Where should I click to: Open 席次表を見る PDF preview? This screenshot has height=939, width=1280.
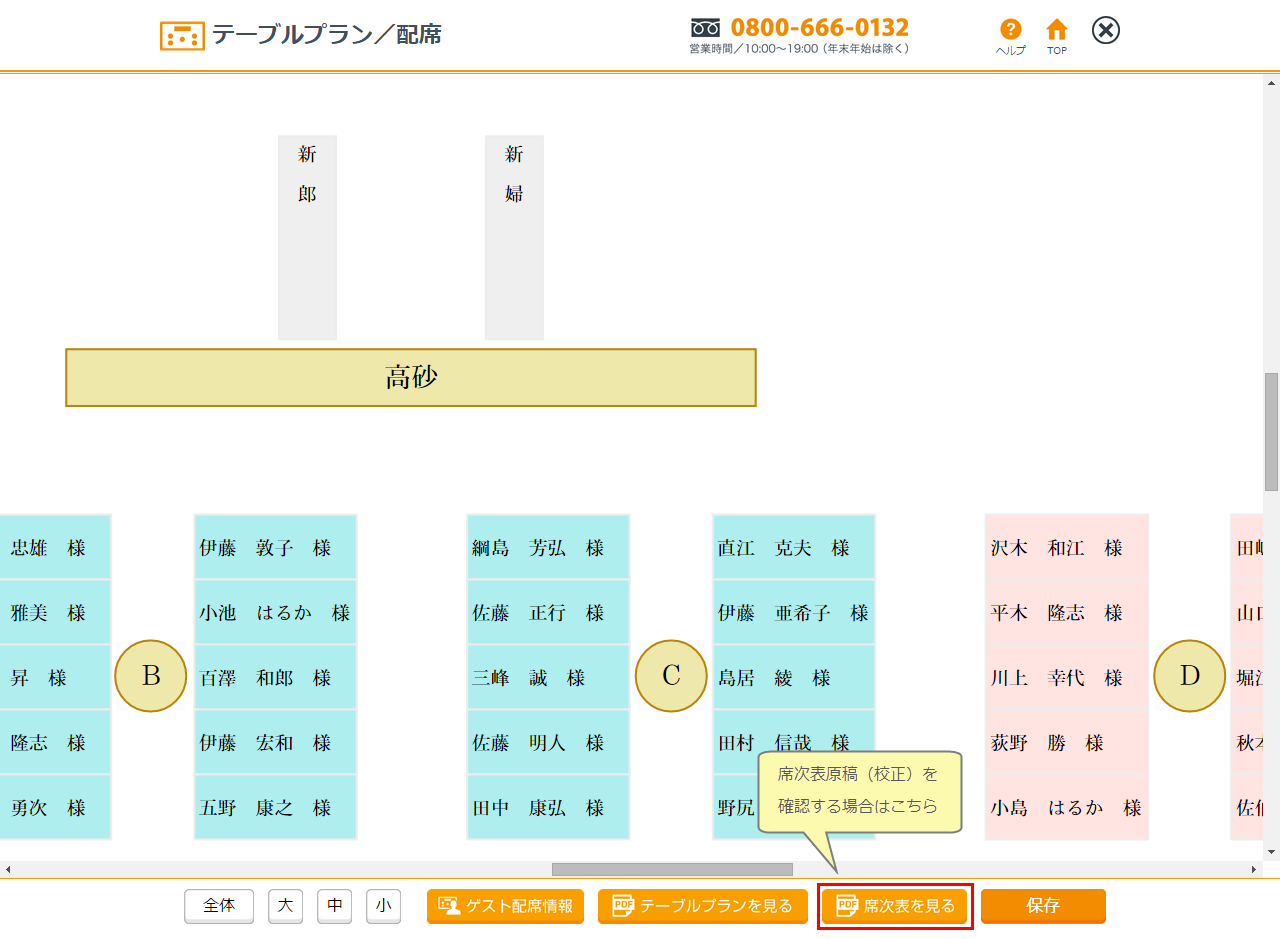(895, 906)
